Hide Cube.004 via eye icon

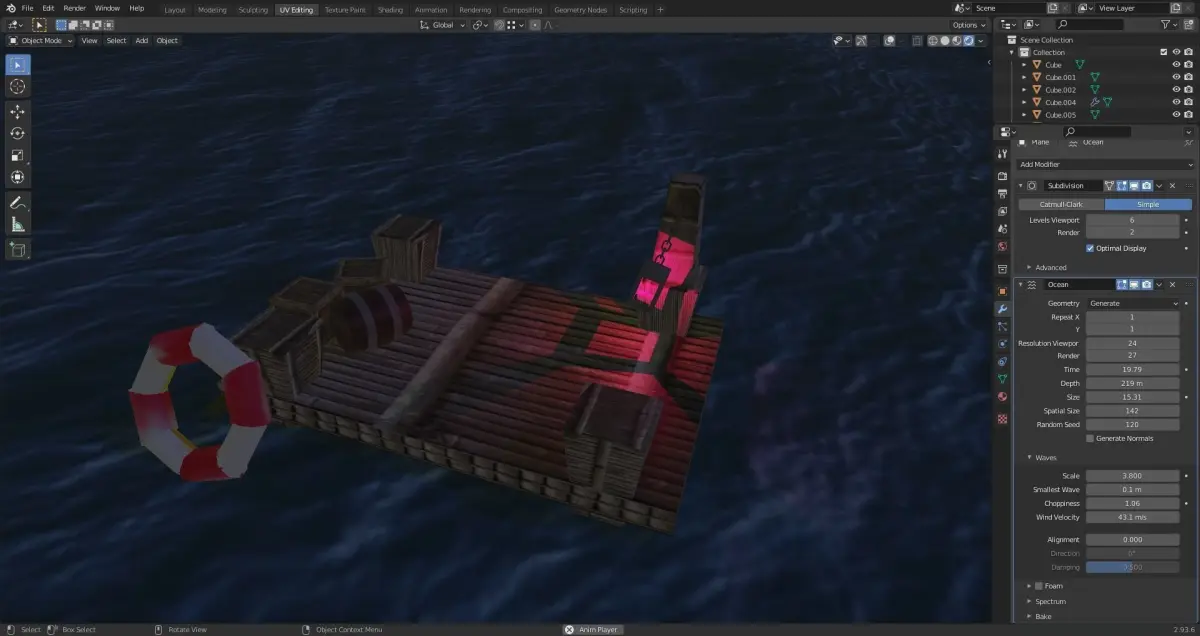1176,102
